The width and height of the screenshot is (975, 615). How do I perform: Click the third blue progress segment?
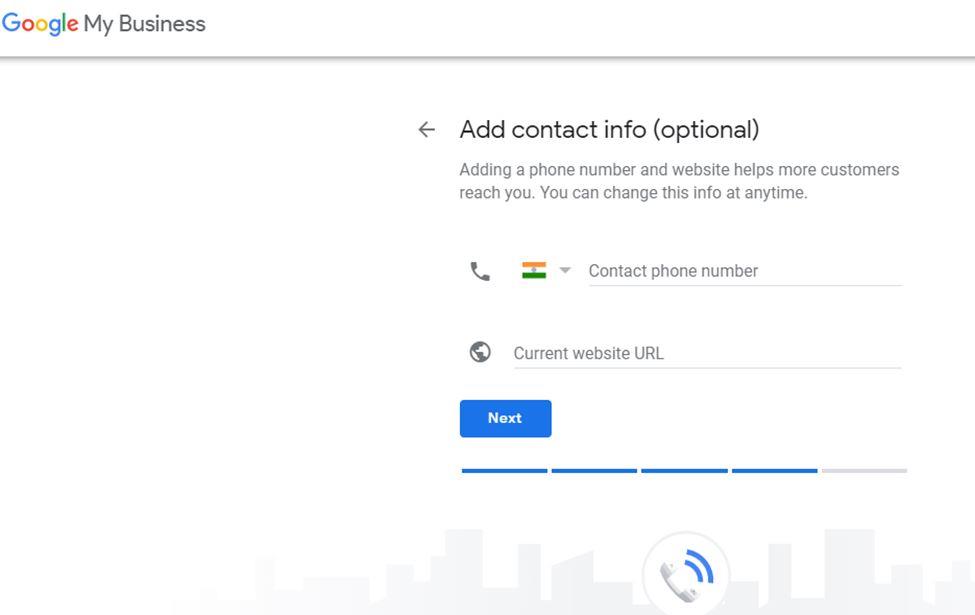pos(684,470)
